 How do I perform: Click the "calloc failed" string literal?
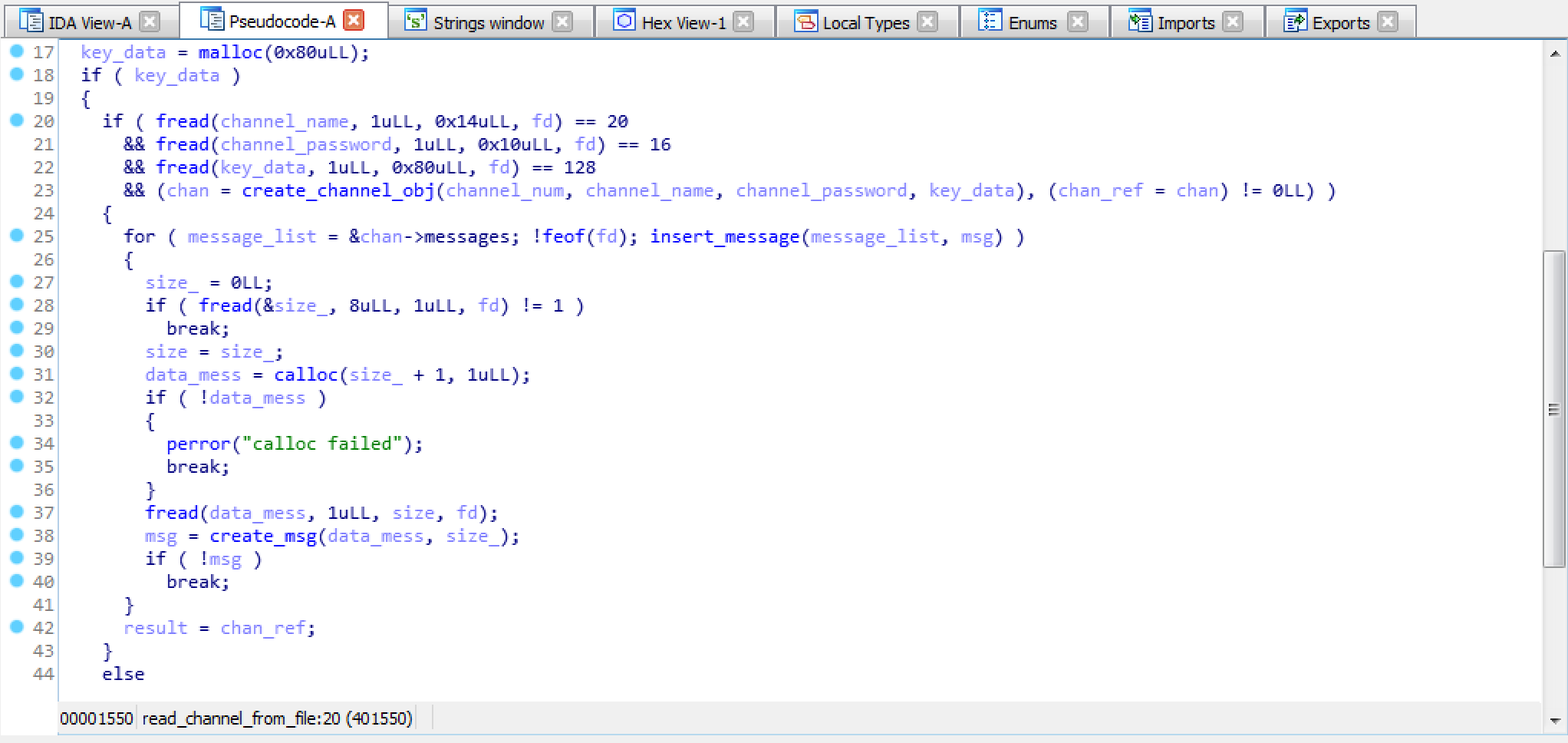coord(322,444)
